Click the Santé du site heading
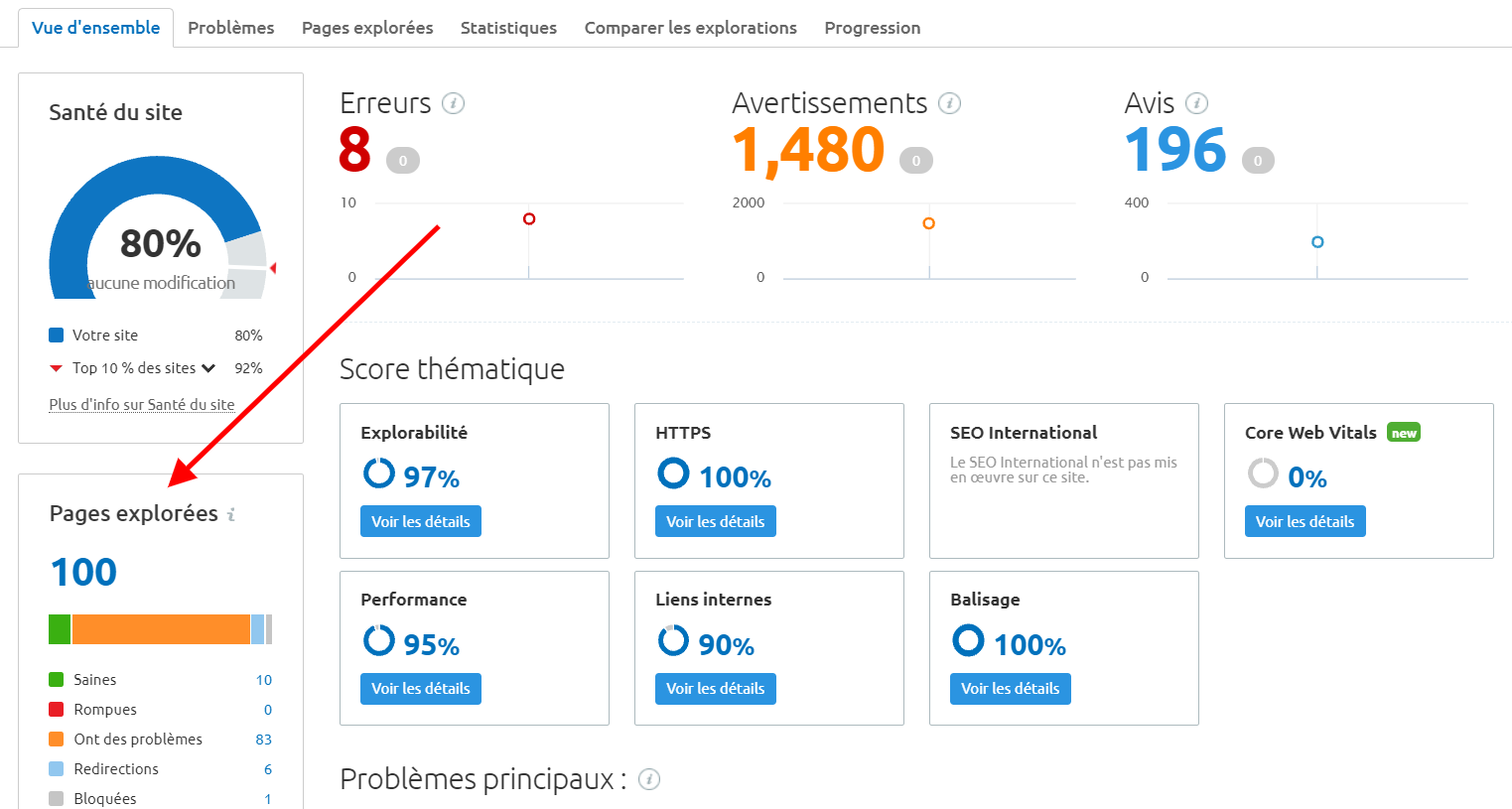This screenshot has height=809, width=1512. coord(116,112)
